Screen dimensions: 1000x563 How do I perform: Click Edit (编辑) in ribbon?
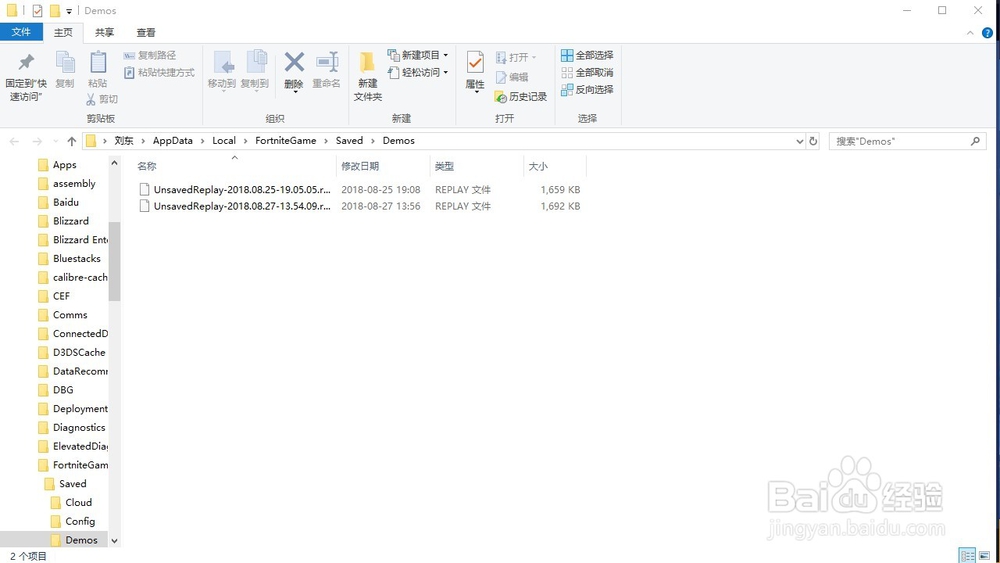pos(512,77)
